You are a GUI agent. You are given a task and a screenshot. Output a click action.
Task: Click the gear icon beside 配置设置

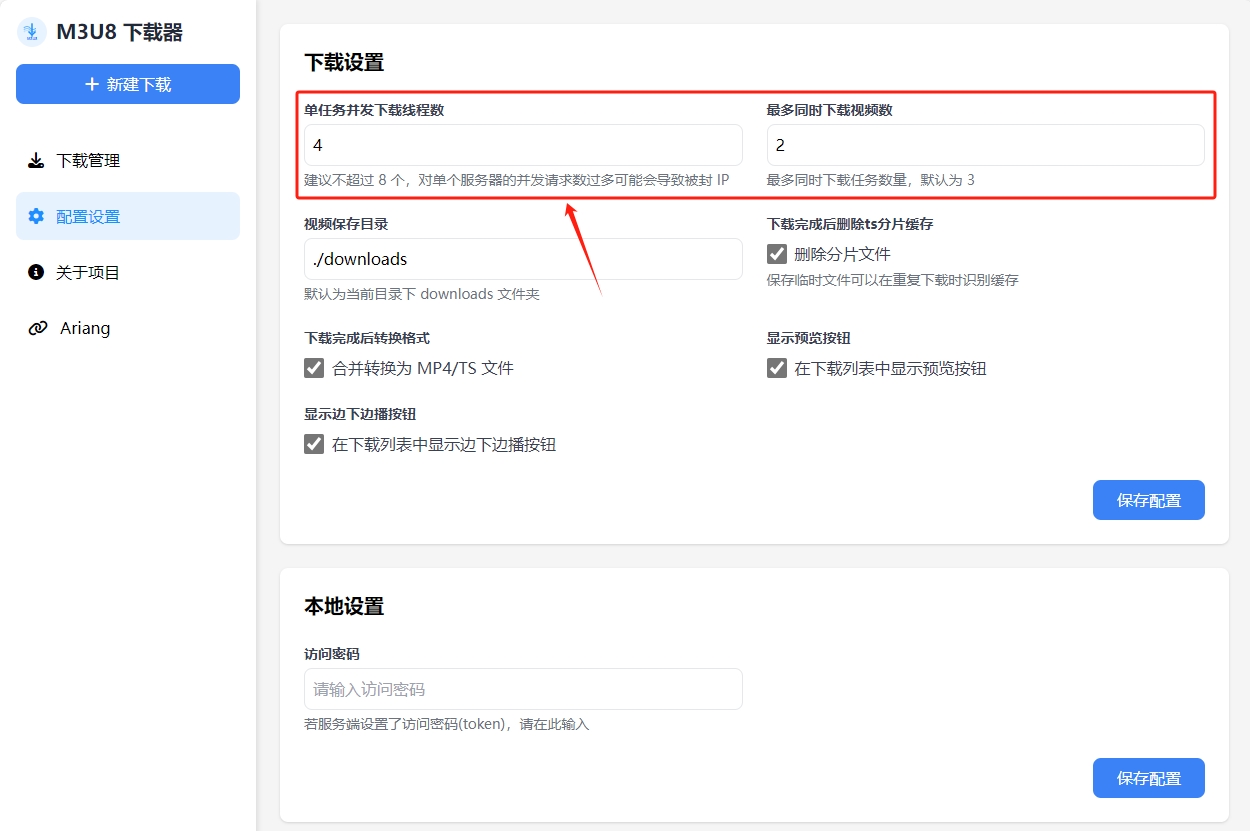37,216
